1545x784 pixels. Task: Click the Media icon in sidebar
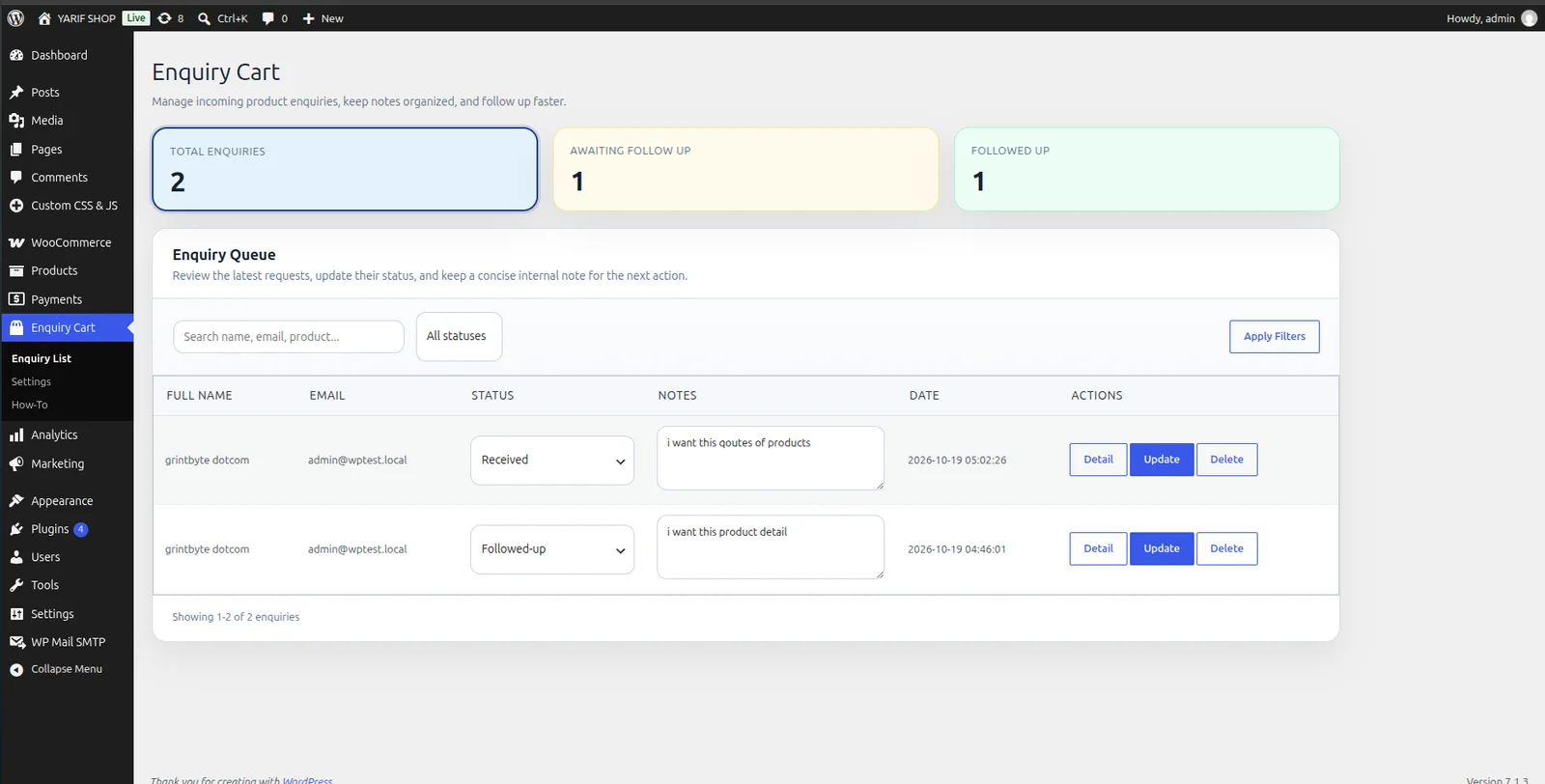[x=16, y=121]
